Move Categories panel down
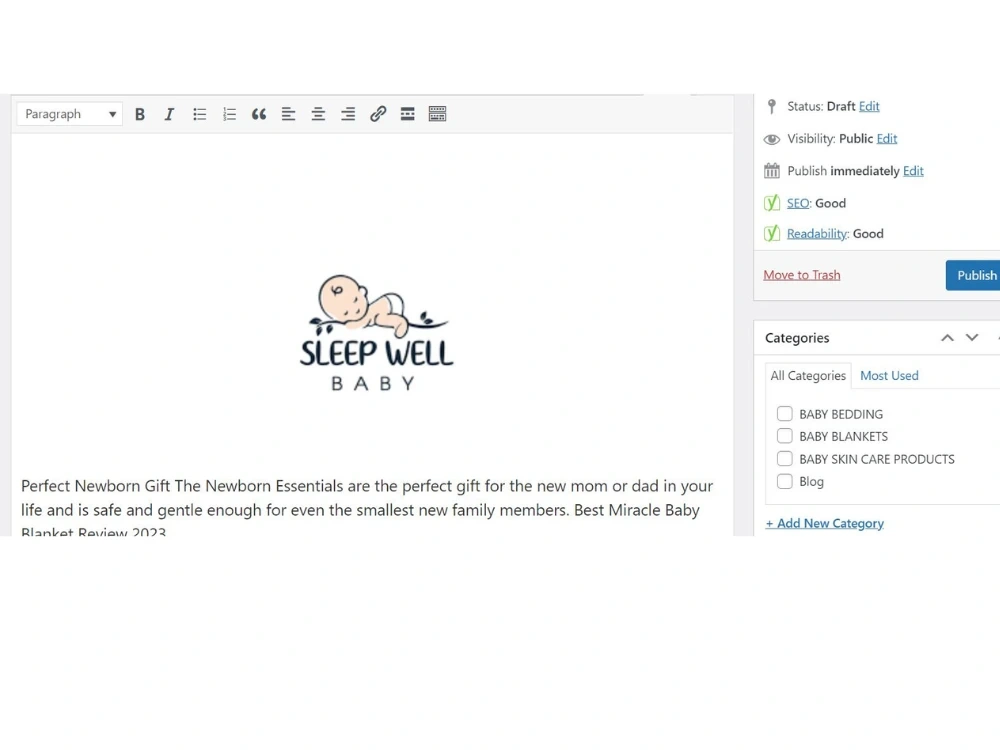 (x=972, y=338)
